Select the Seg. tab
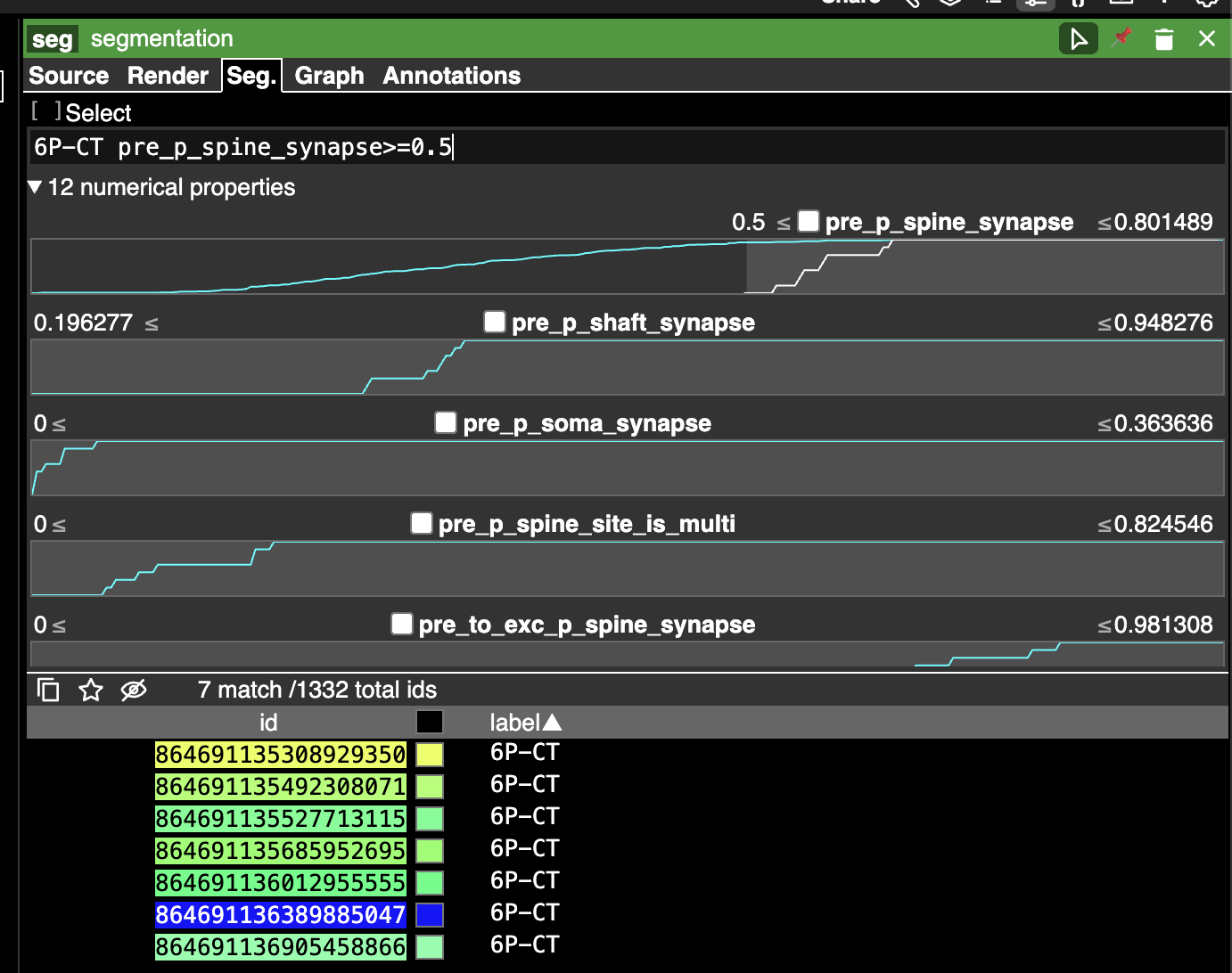The width and height of the screenshot is (1232, 973). pyautogui.click(x=251, y=76)
